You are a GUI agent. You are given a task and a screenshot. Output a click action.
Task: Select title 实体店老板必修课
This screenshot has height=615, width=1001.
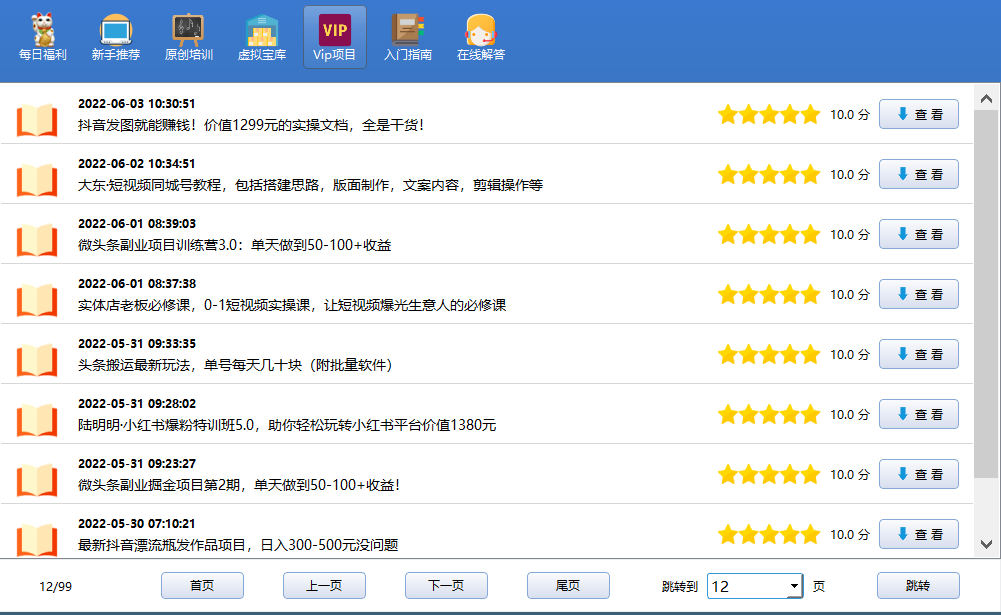[292, 305]
